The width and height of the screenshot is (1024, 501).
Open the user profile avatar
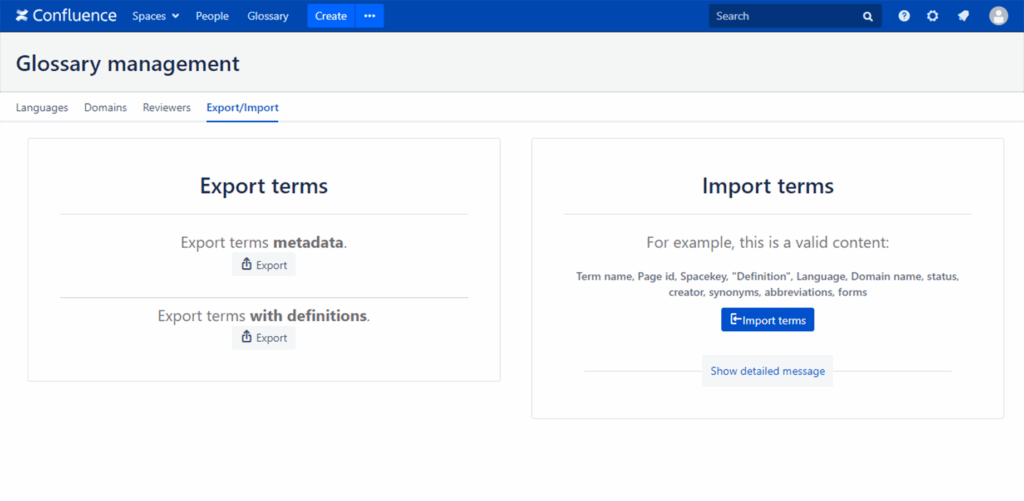click(x=998, y=16)
